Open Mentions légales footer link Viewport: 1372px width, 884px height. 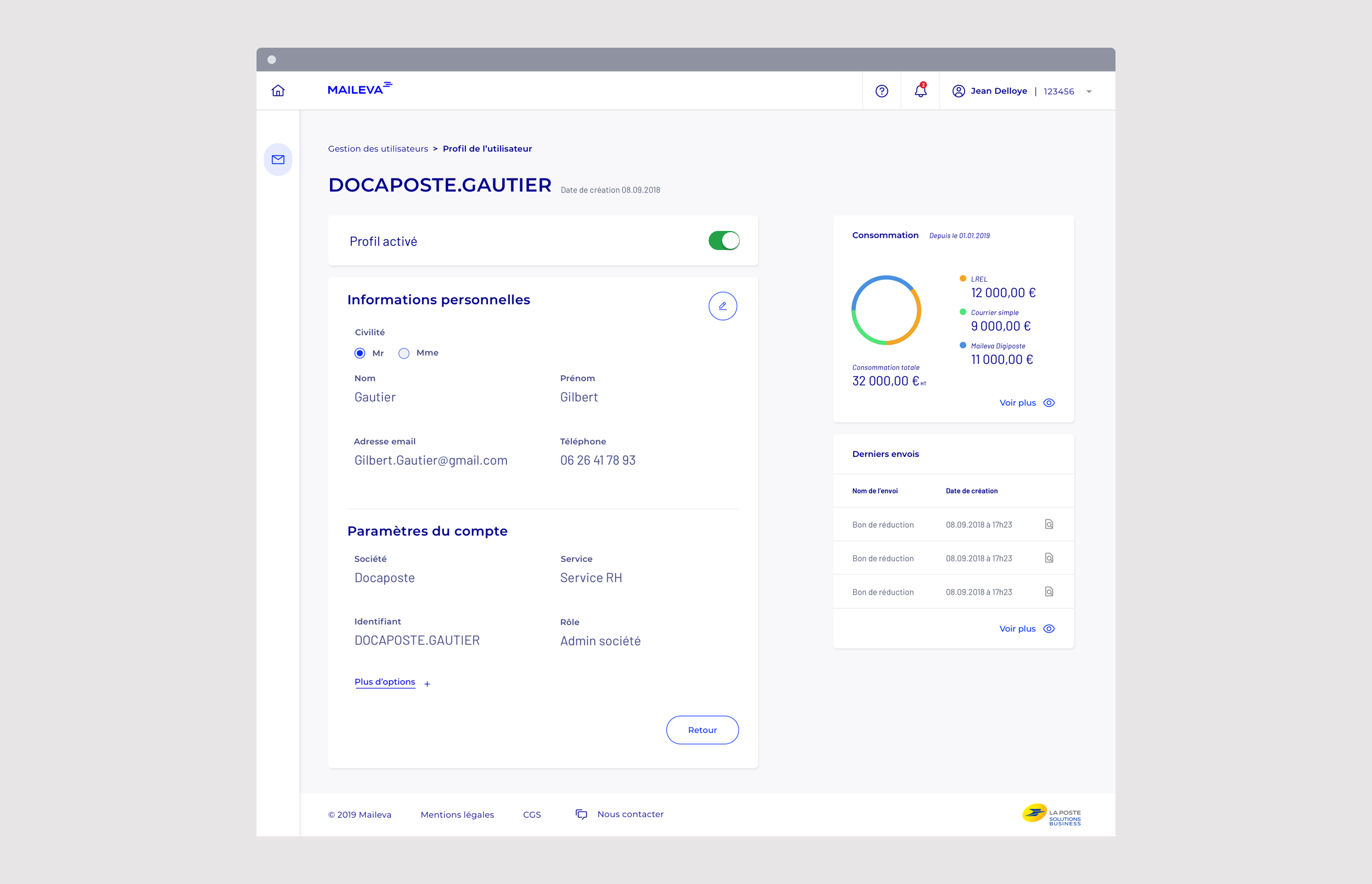pos(457,815)
